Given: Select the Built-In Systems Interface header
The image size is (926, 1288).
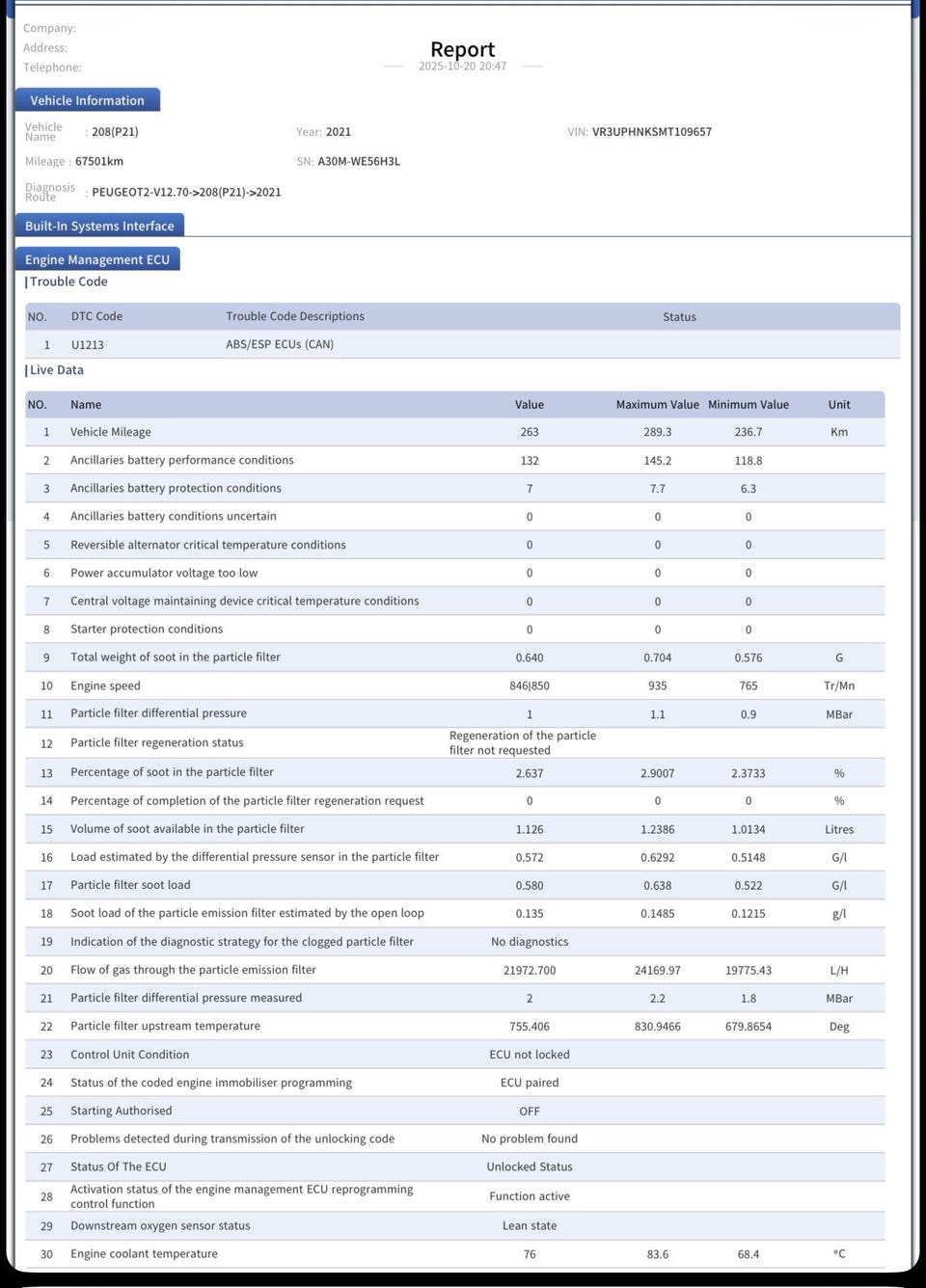Looking at the screenshot, I should (99, 226).
